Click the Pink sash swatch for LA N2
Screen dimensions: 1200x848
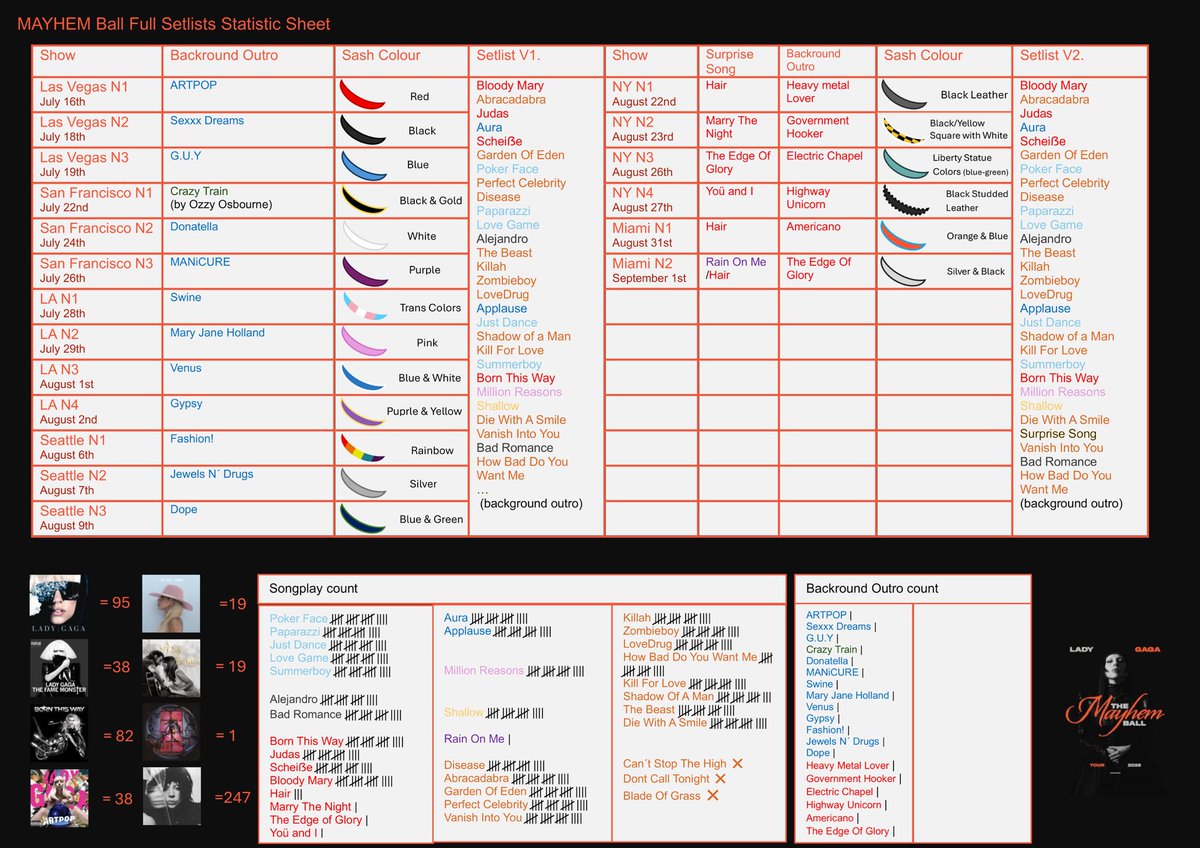coord(365,343)
